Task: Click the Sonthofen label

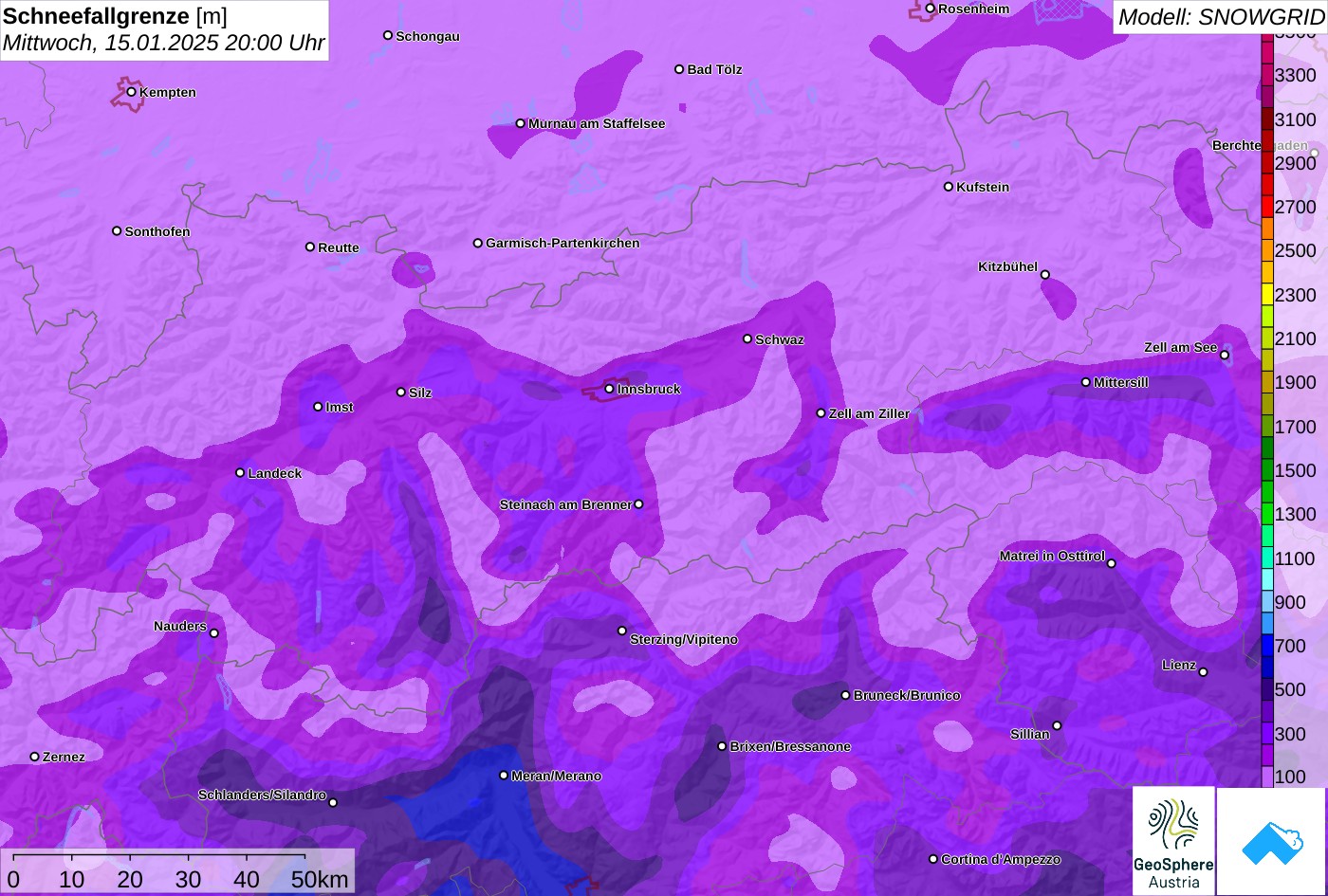Action: (x=157, y=231)
